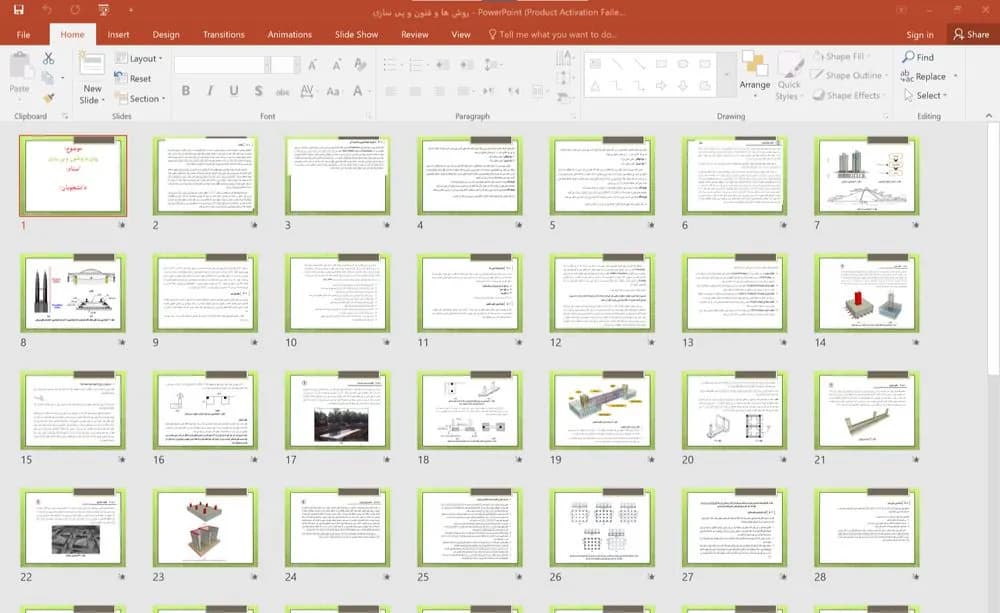Toggle Italic formatting
The height and width of the screenshot is (613, 1000).
(210, 91)
